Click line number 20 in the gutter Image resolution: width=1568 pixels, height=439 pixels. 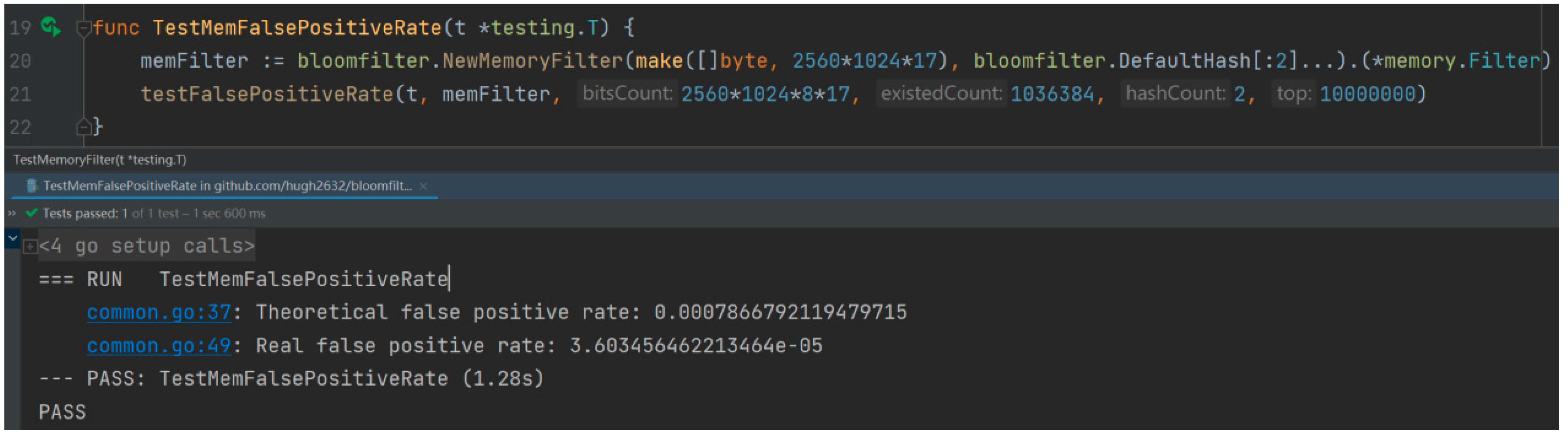pos(21,61)
